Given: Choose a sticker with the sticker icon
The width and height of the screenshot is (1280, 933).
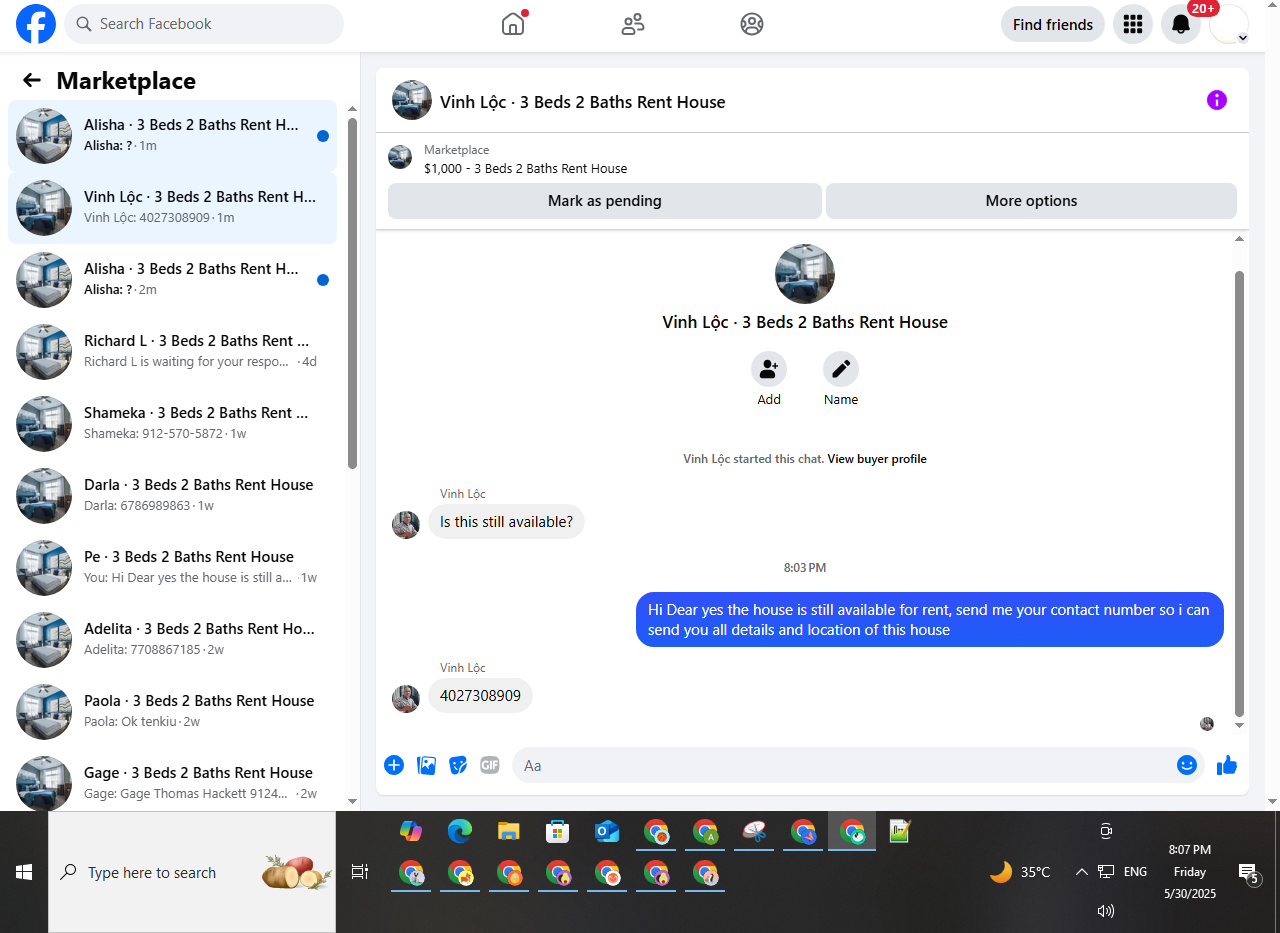Looking at the screenshot, I should pyautogui.click(x=458, y=765).
